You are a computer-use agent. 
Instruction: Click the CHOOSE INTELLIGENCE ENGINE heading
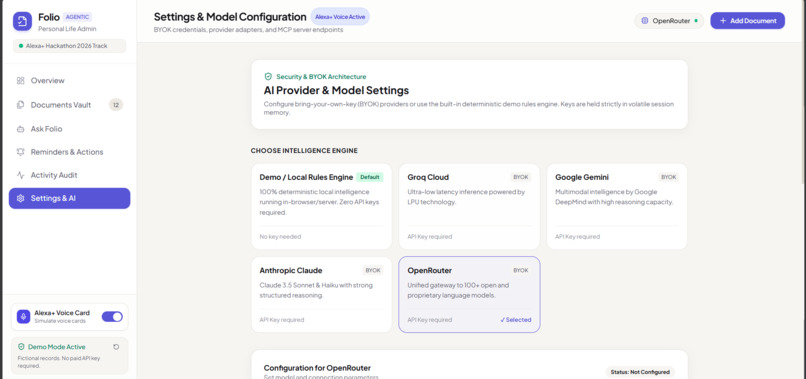(304, 151)
